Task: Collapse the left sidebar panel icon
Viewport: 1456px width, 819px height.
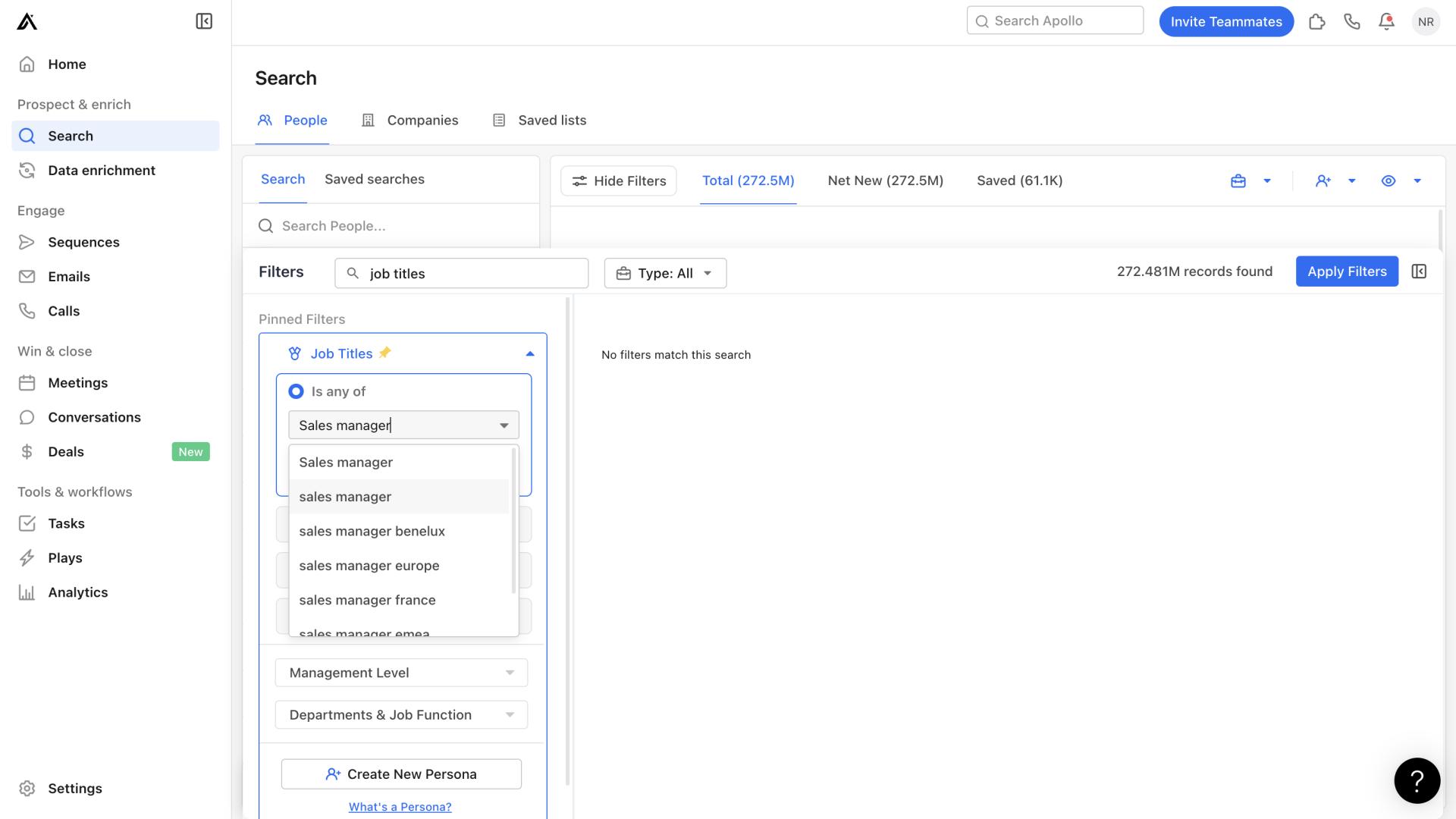Action: 204,21
